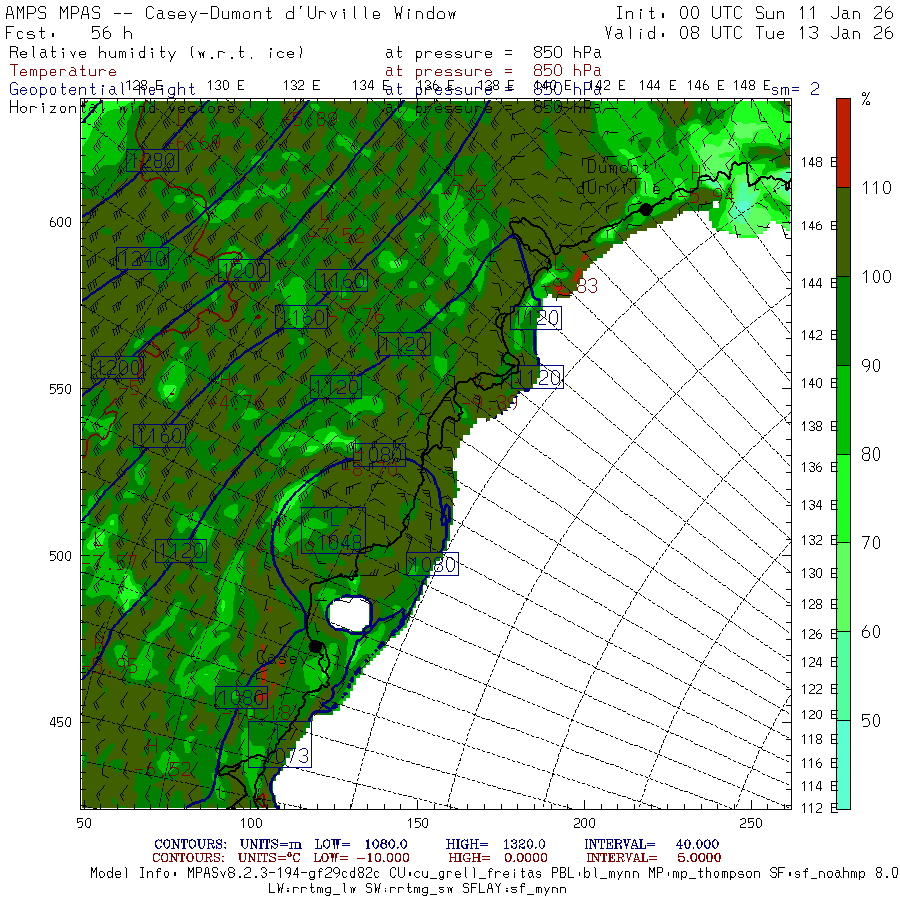Click the '250' bottom axis tick label
The image size is (900, 900).
[x=751, y=823]
